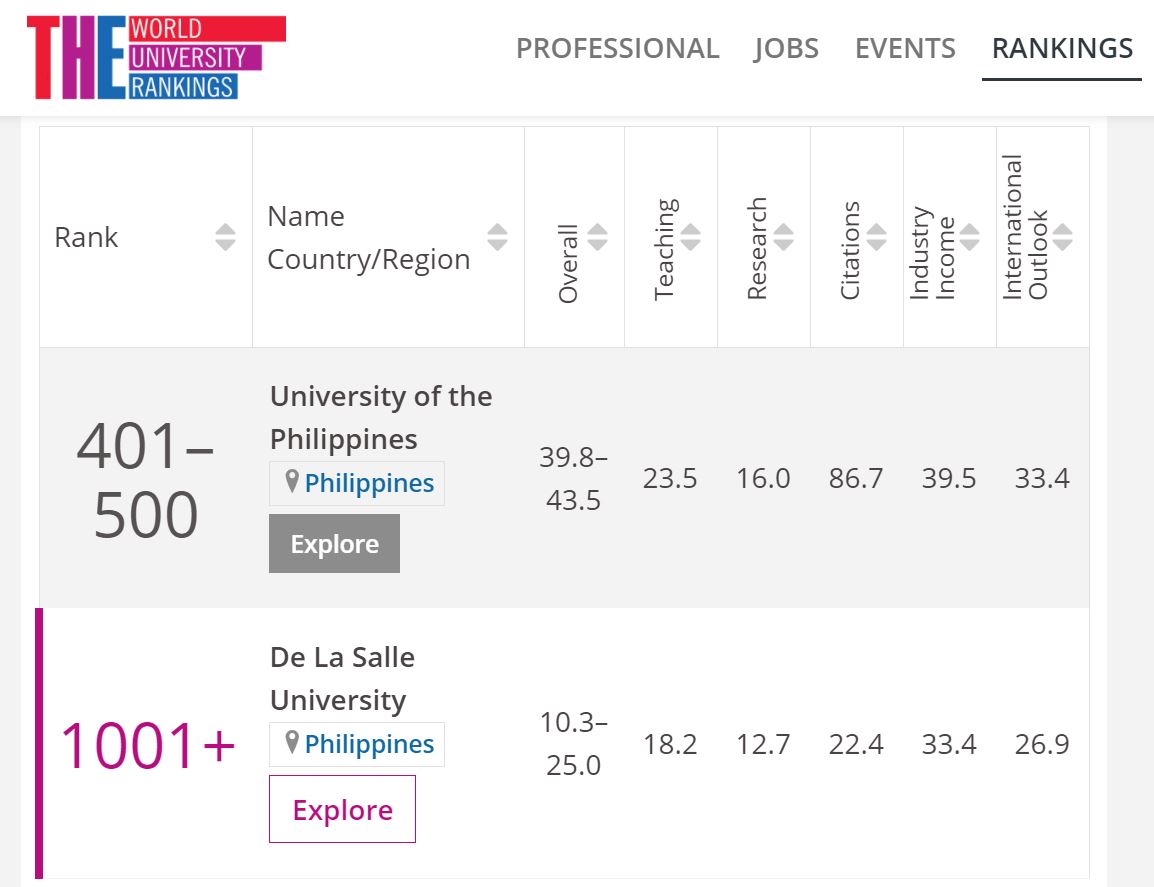Image resolution: width=1154 pixels, height=887 pixels.
Task: Sort by International Outlook arrows
Action: pyautogui.click(x=1063, y=237)
